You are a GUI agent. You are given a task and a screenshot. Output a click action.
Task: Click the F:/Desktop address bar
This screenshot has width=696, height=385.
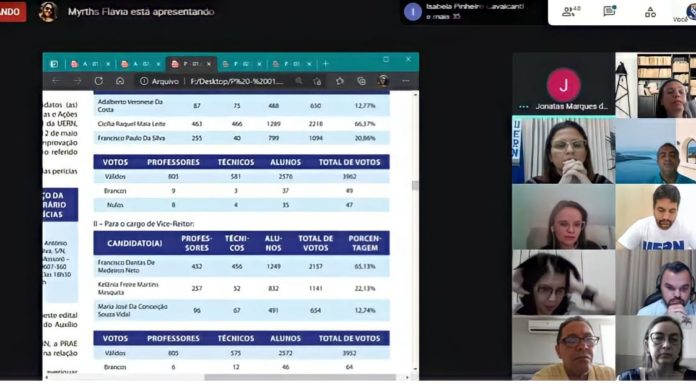236,81
